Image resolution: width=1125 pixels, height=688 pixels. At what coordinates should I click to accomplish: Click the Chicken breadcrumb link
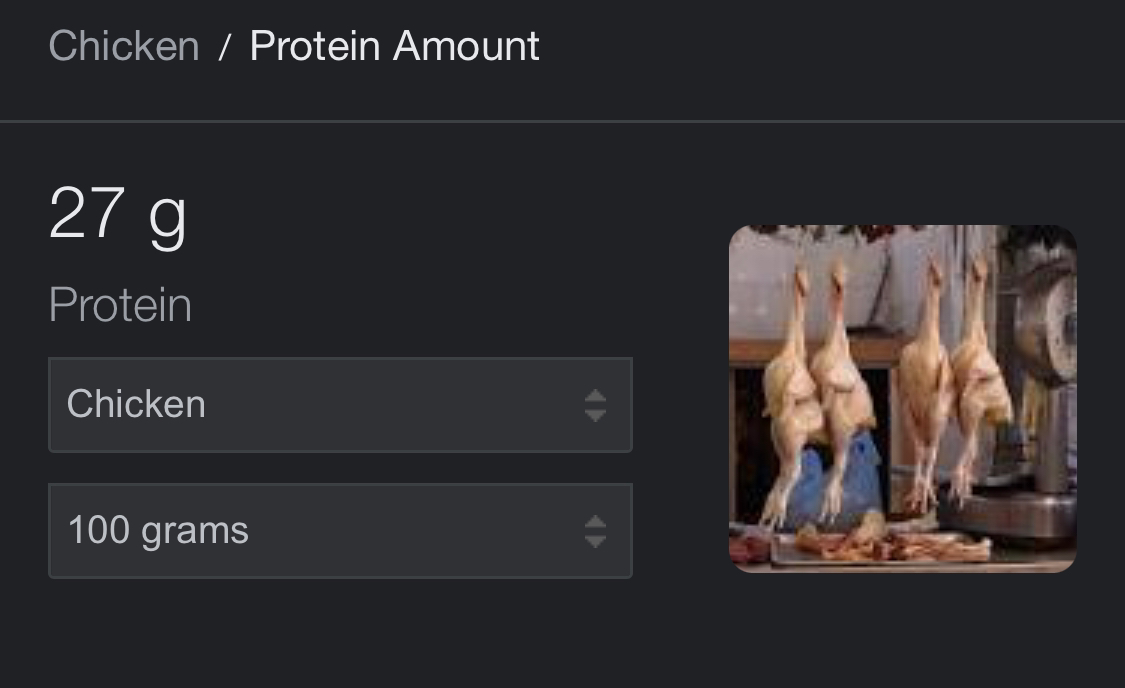[x=123, y=46]
